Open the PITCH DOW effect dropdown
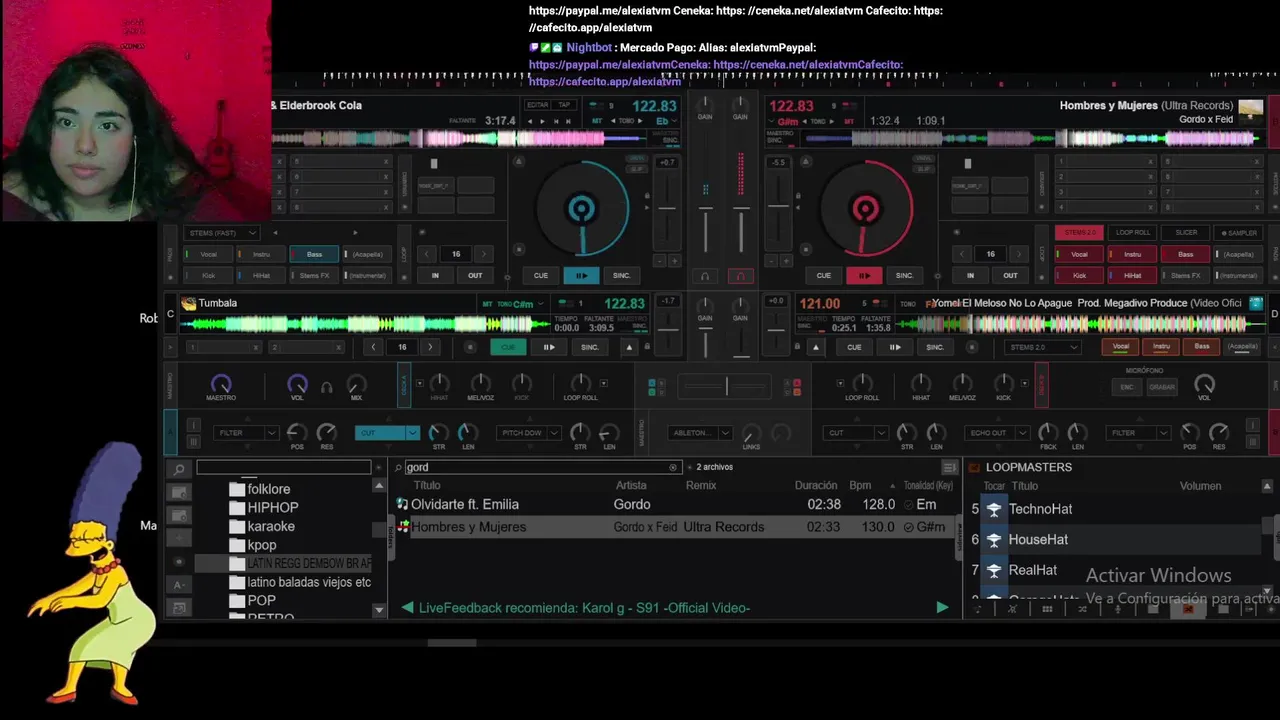1280x720 pixels. click(x=529, y=433)
